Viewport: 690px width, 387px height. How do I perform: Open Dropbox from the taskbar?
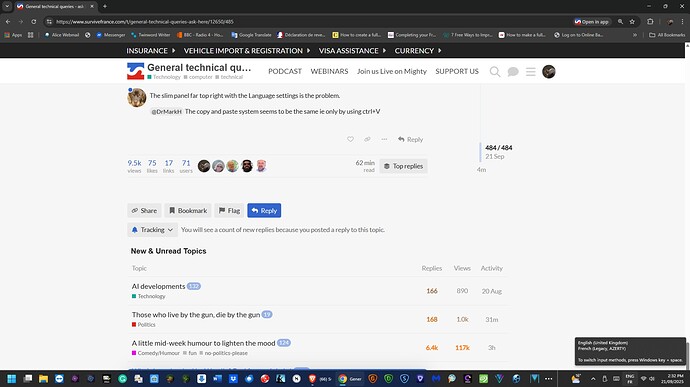pos(233,379)
